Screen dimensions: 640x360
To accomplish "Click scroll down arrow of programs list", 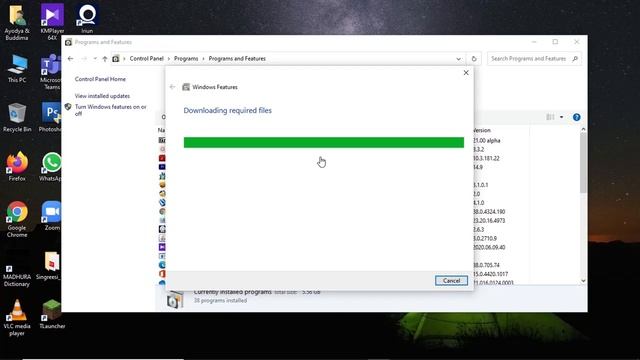I will tap(583, 280).
